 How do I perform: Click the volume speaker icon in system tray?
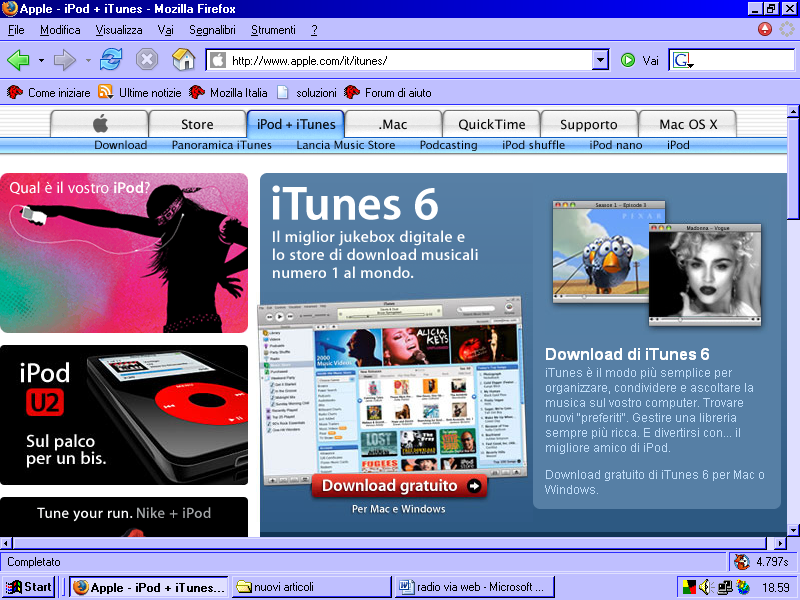click(705, 587)
